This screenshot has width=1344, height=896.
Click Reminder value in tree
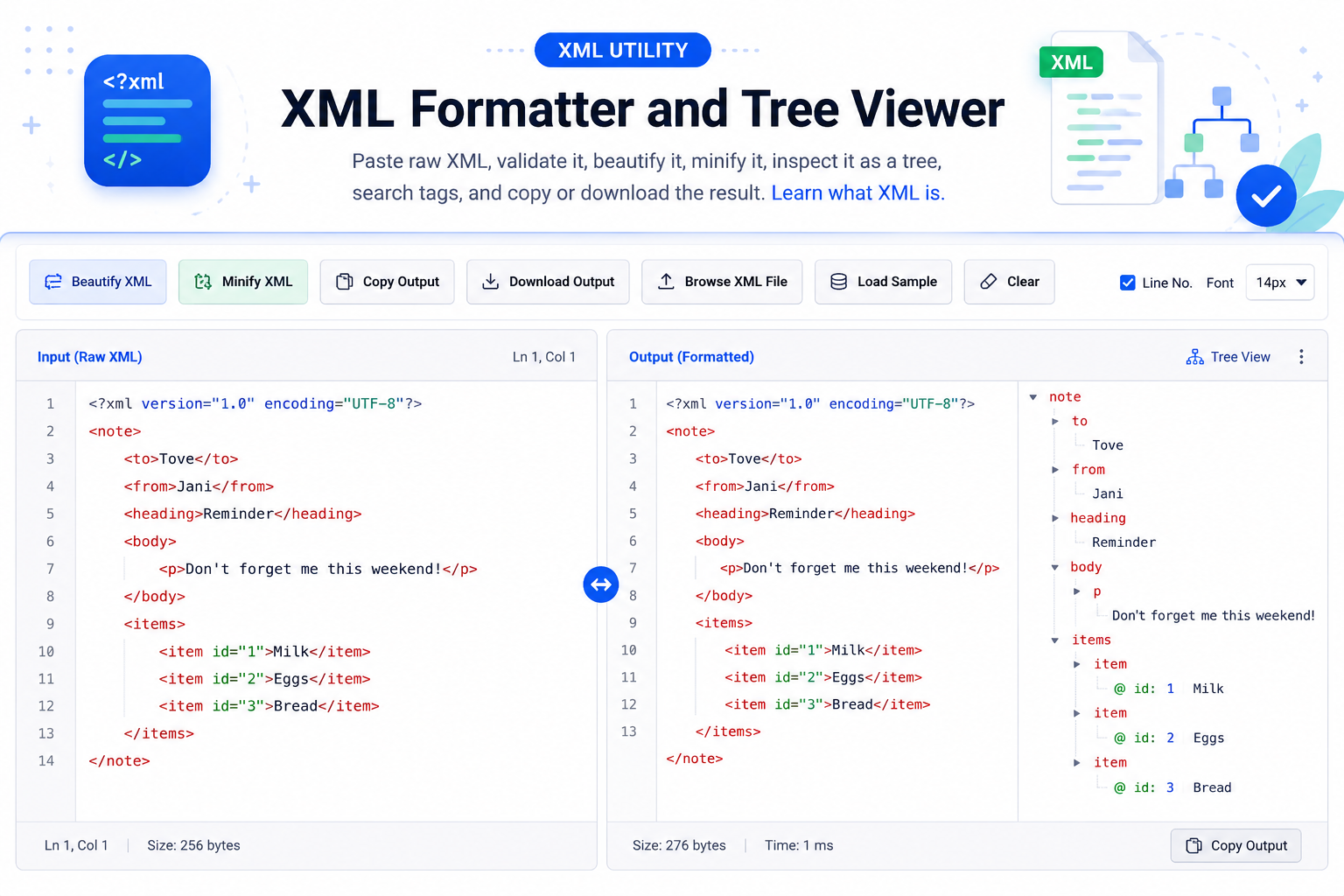1123,542
